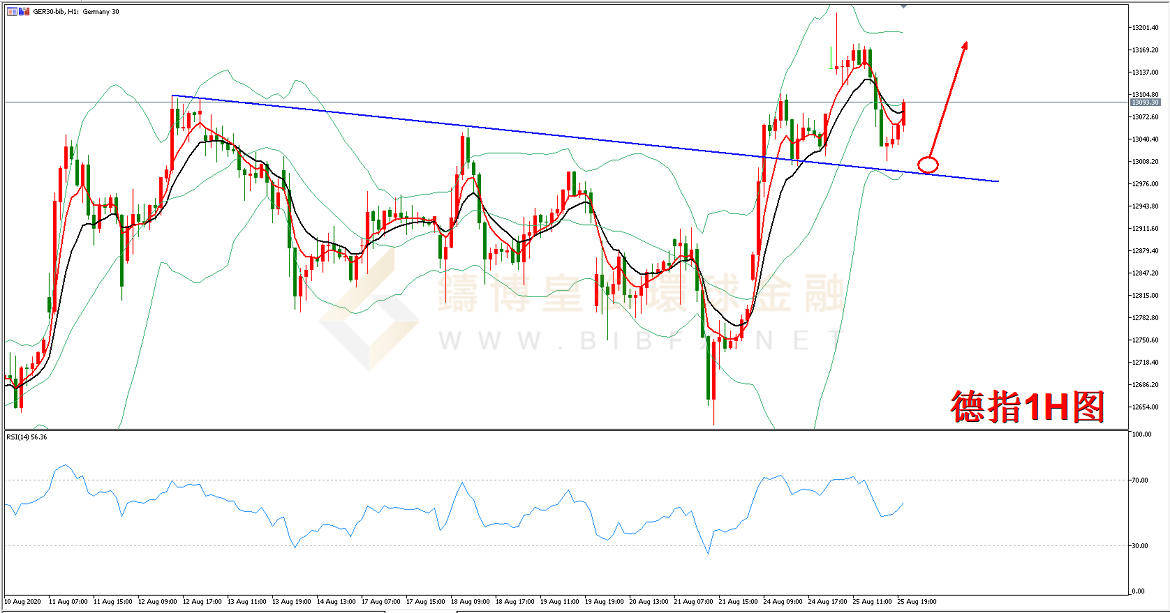The image size is (1170, 613).
Task: Click the first chart icon beside GER30-bib
Action: pos(11,10)
